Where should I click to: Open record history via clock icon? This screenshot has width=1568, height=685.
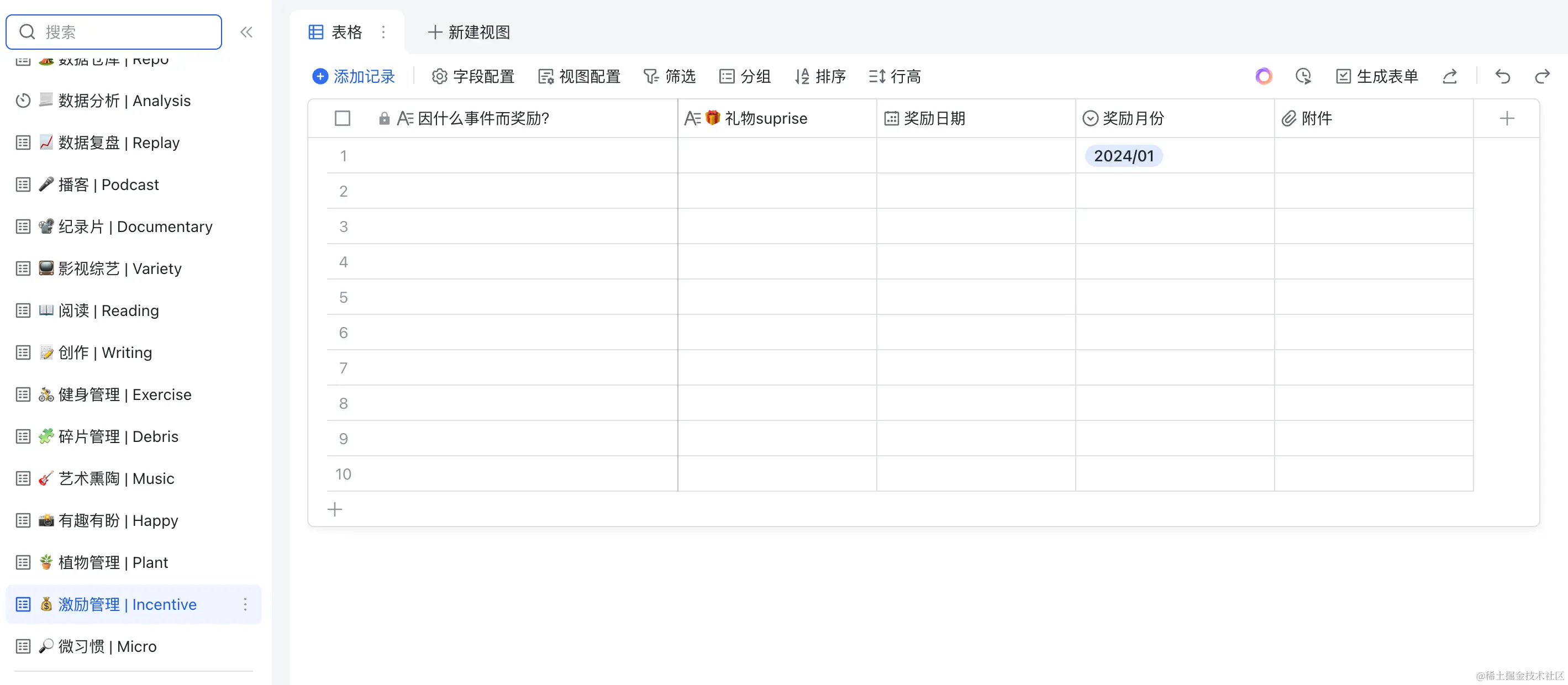(1303, 76)
